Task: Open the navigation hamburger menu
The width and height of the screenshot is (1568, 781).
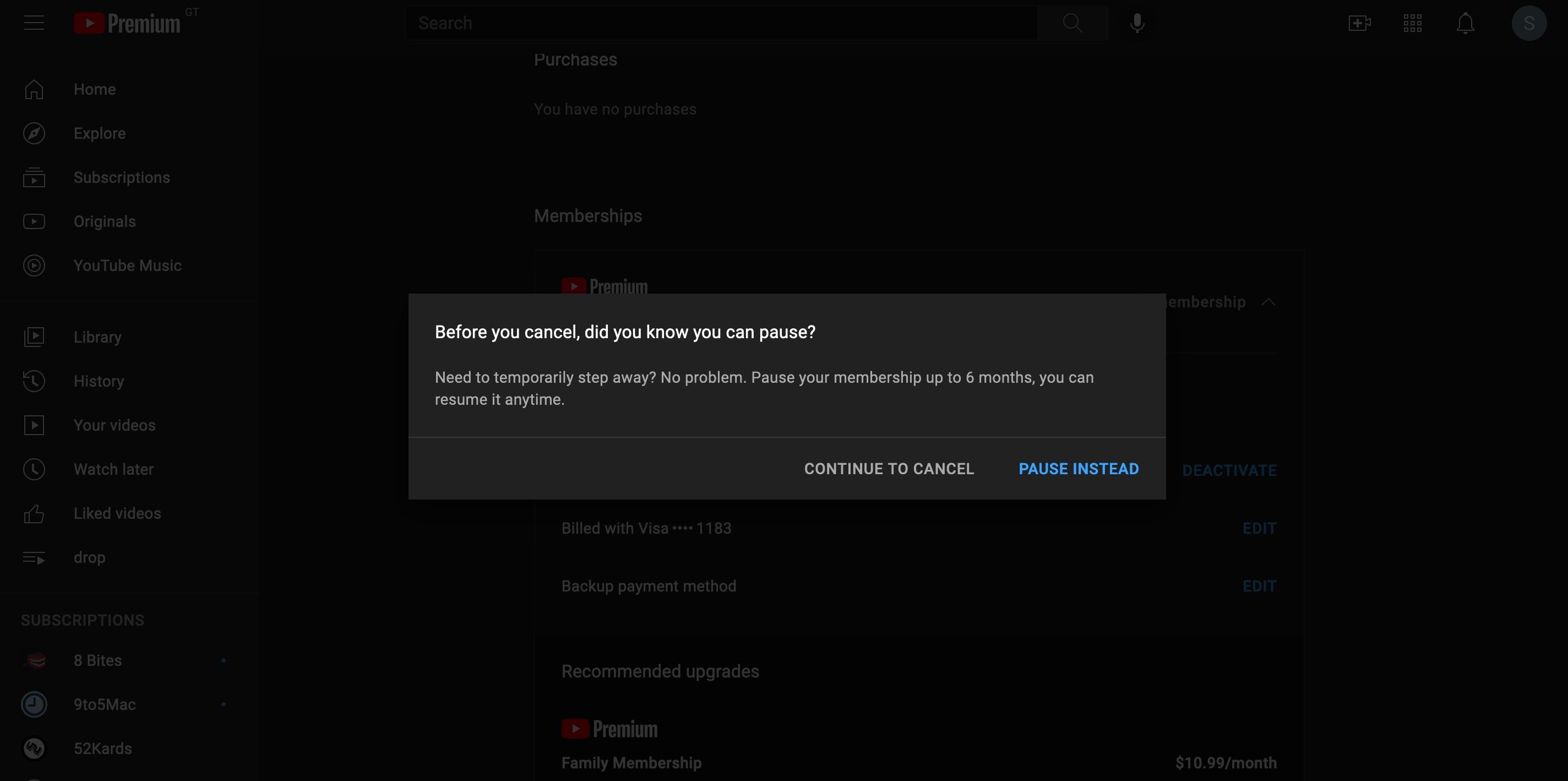Action: click(x=34, y=23)
